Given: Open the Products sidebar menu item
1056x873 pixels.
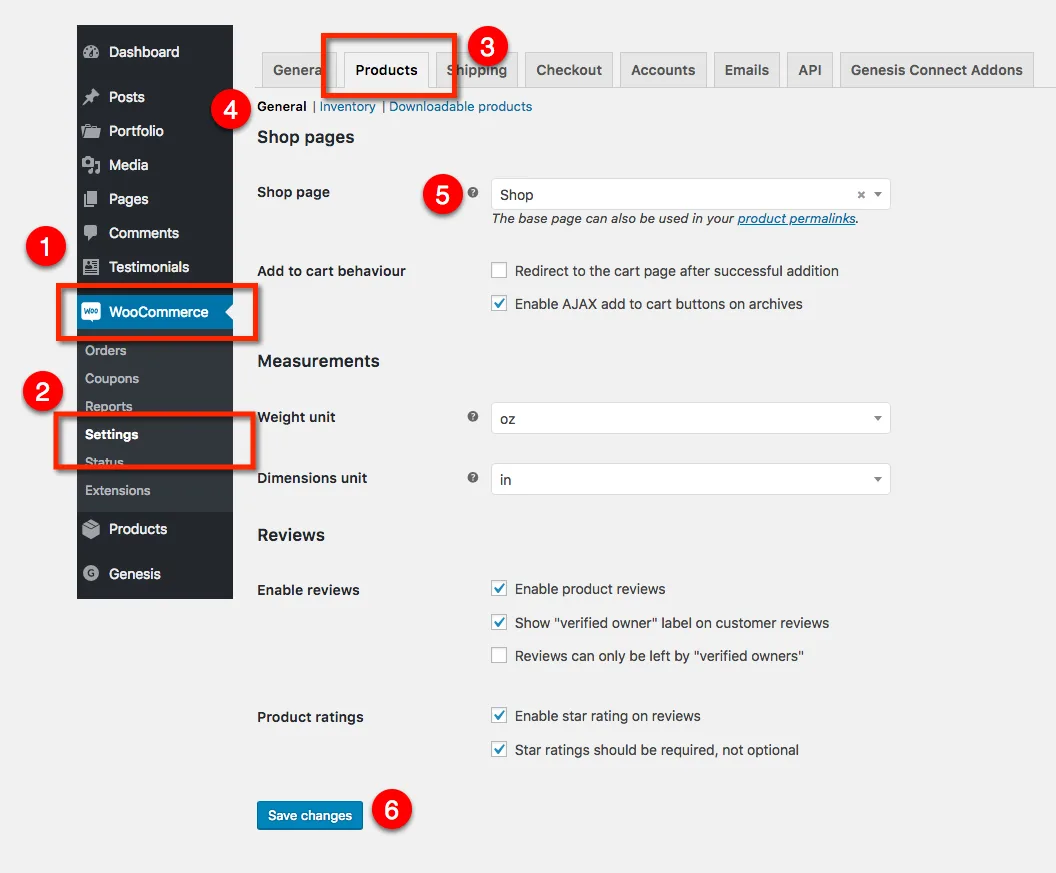Looking at the screenshot, I should [155, 529].
